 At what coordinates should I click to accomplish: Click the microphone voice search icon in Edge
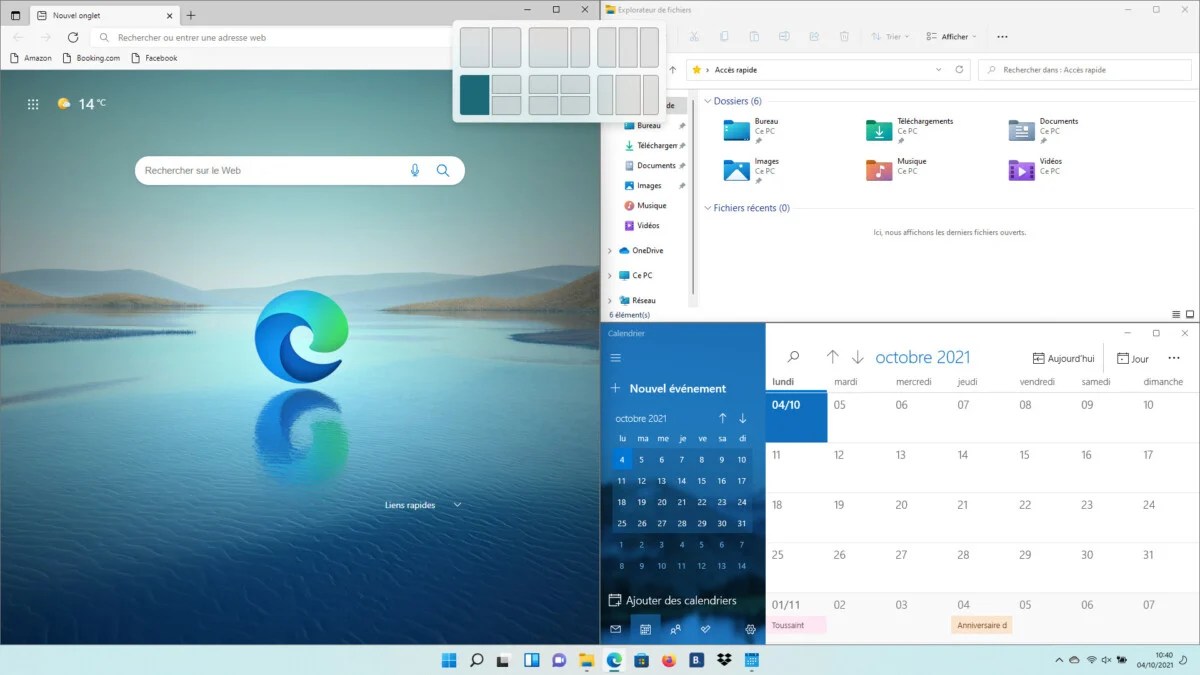pyautogui.click(x=415, y=170)
